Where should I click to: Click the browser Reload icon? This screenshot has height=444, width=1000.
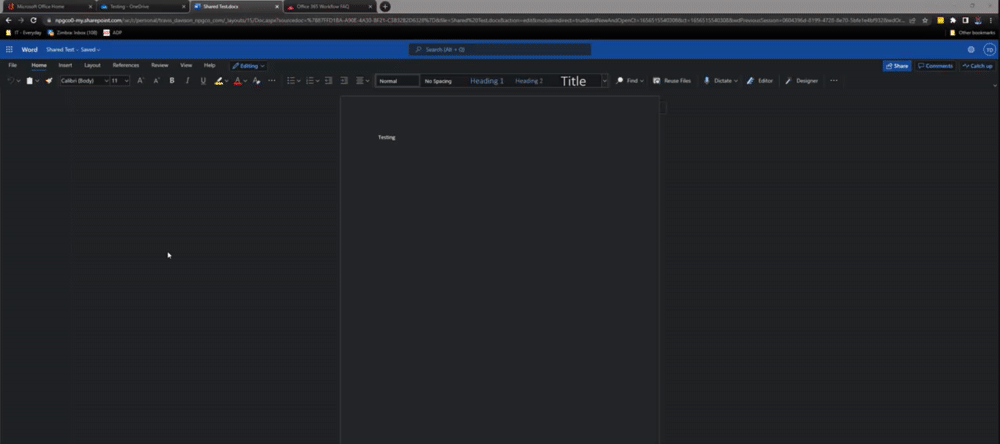33,20
